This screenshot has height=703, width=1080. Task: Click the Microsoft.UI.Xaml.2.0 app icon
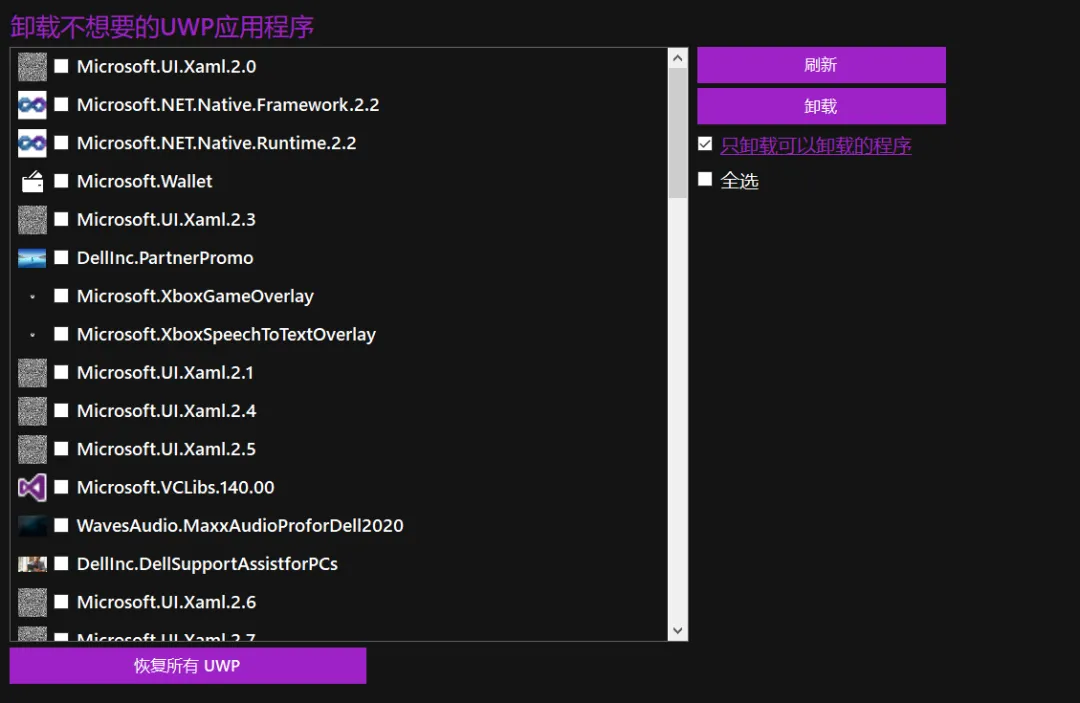click(32, 67)
